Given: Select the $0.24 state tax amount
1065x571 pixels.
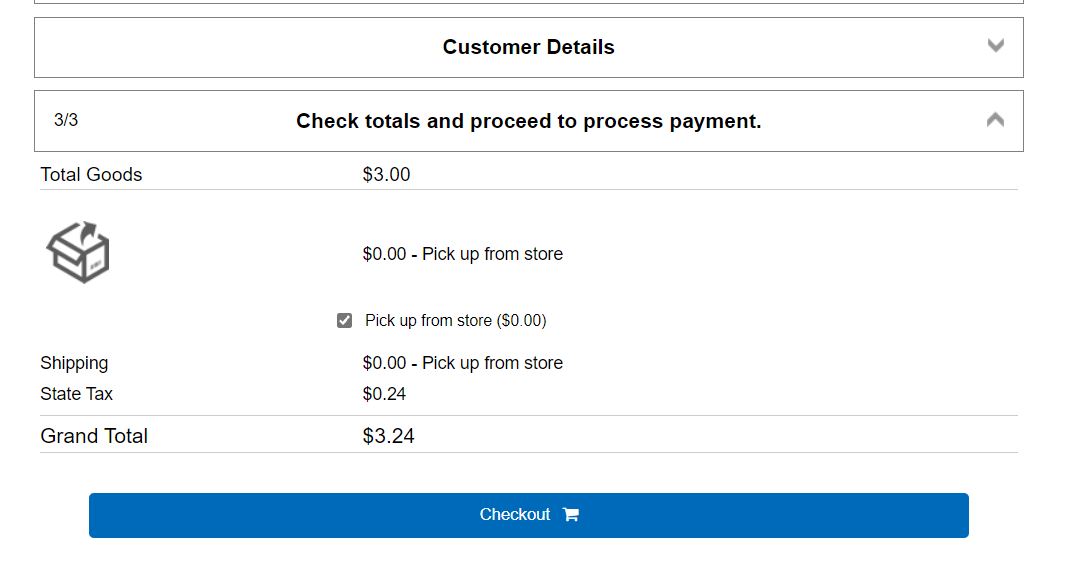Looking at the screenshot, I should click(x=384, y=394).
